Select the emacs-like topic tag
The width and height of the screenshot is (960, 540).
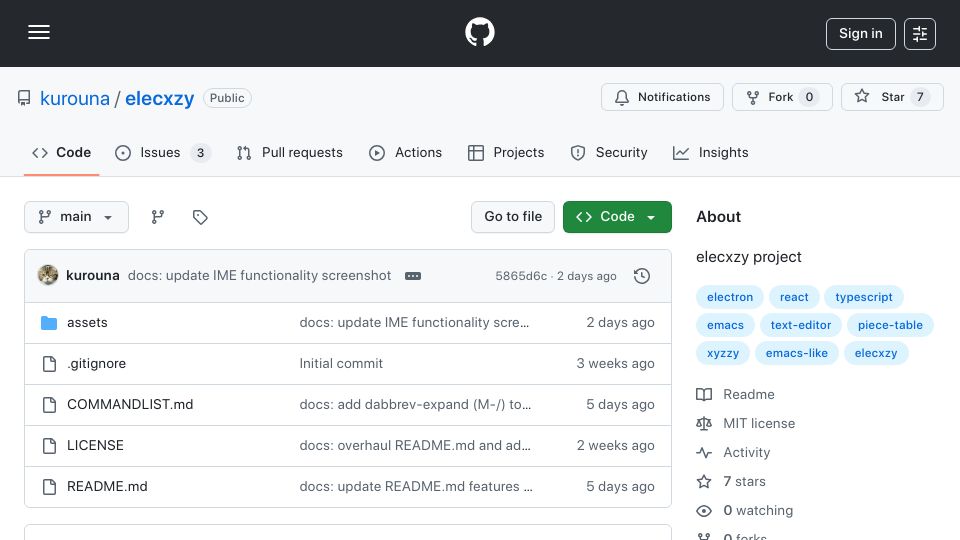pos(797,353)
